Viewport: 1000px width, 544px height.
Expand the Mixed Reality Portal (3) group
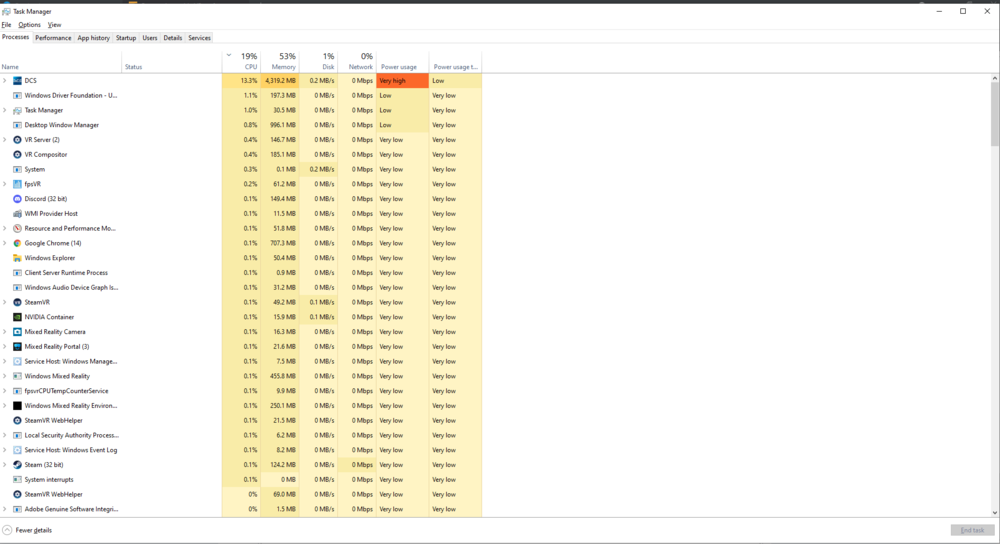click(4, 347)
